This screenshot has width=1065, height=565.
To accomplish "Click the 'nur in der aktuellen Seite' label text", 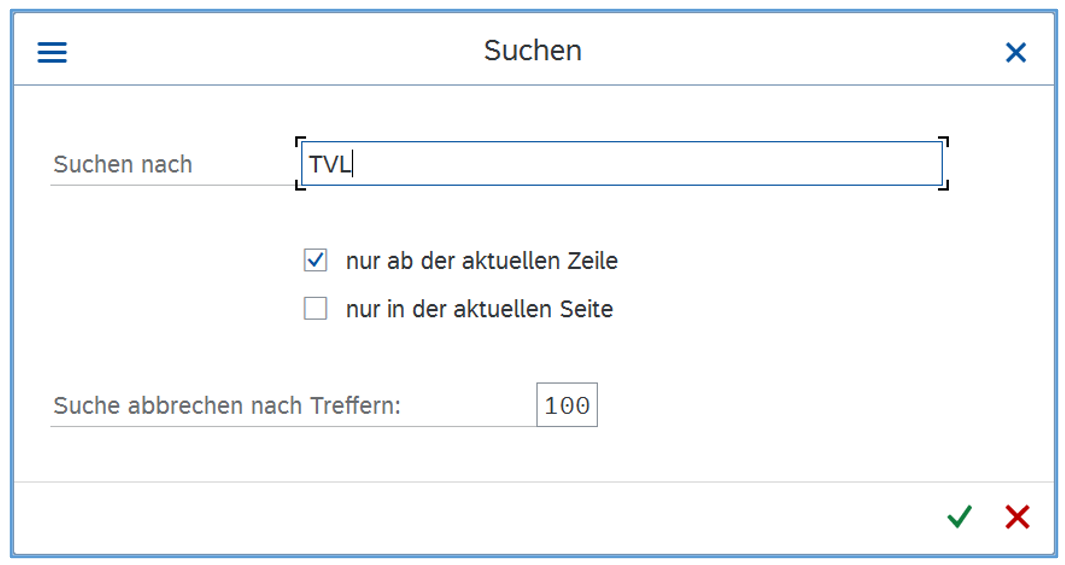I will (479, 310).
